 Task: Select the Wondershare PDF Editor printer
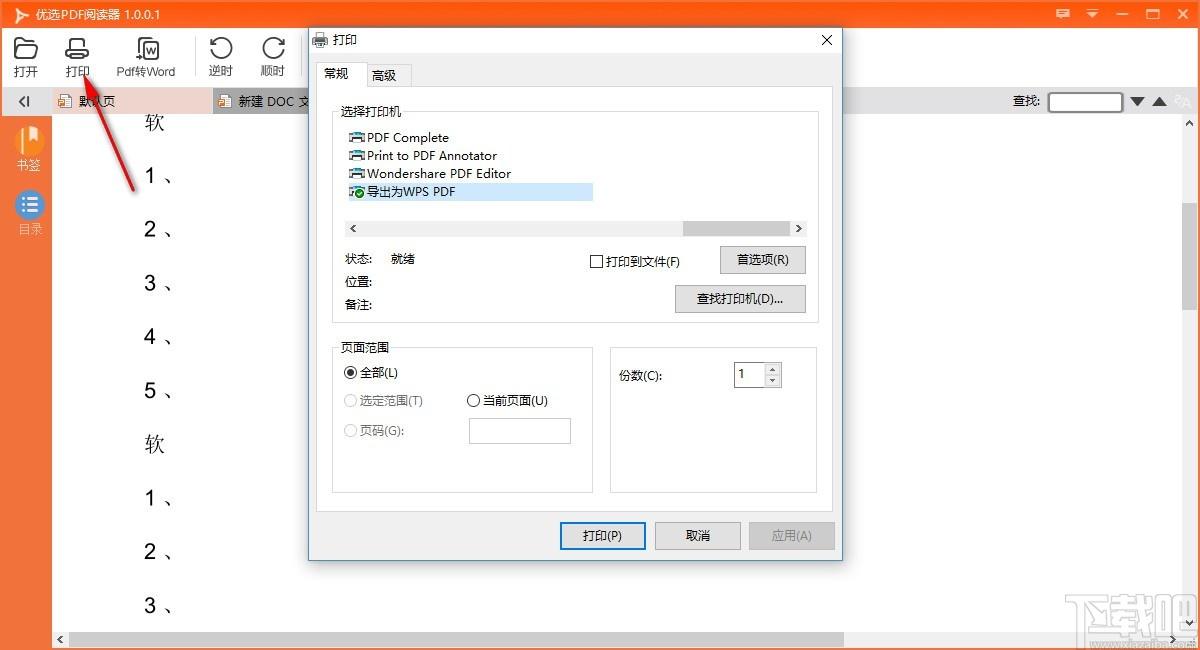(430, 173)
